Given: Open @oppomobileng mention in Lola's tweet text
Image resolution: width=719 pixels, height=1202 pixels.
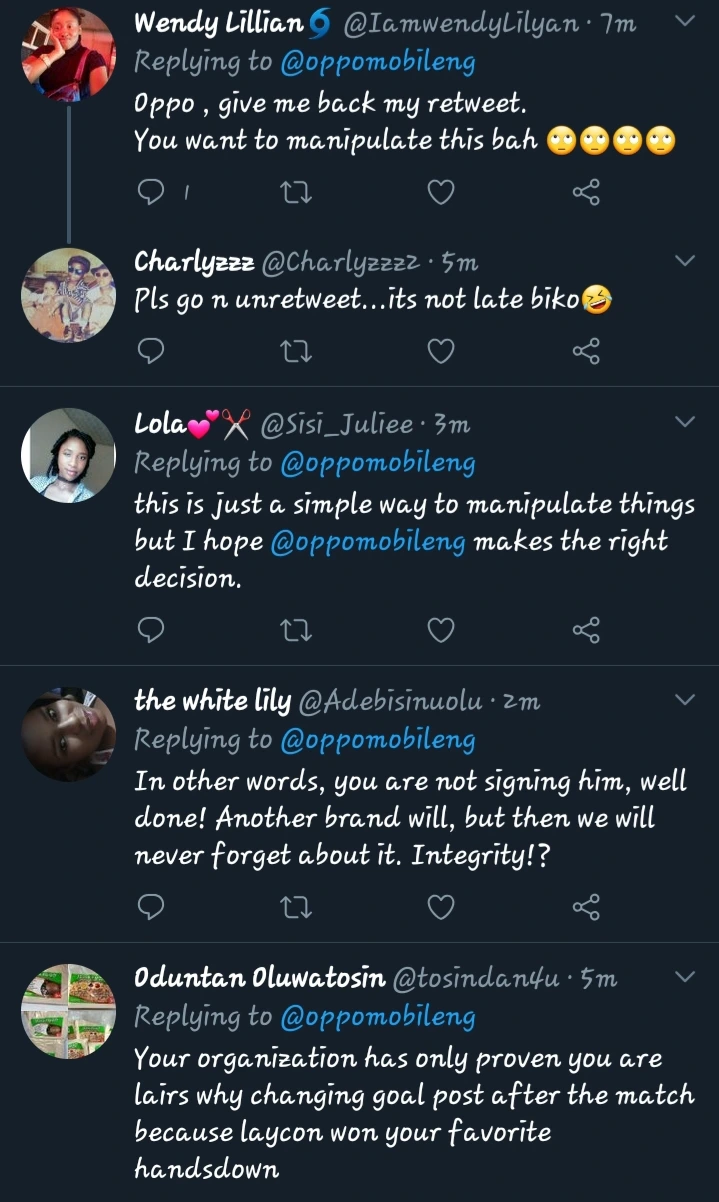Looking at the screenshot, I should (368, 542).
